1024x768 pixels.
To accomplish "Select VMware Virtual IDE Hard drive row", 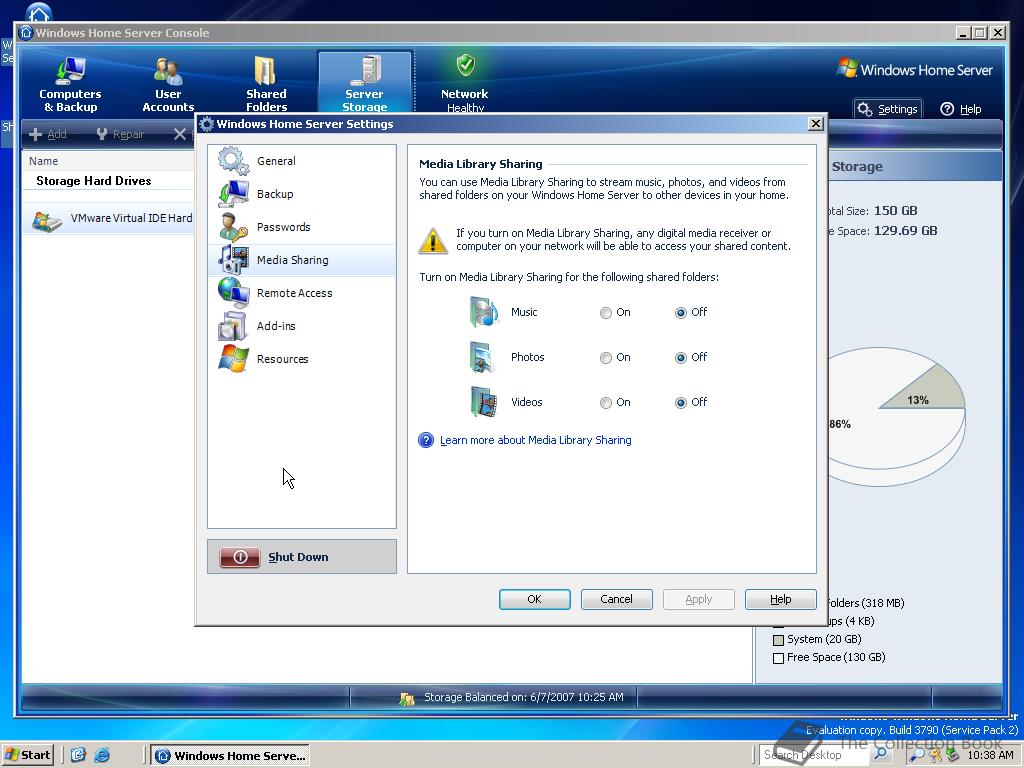I will coord(108,219).
